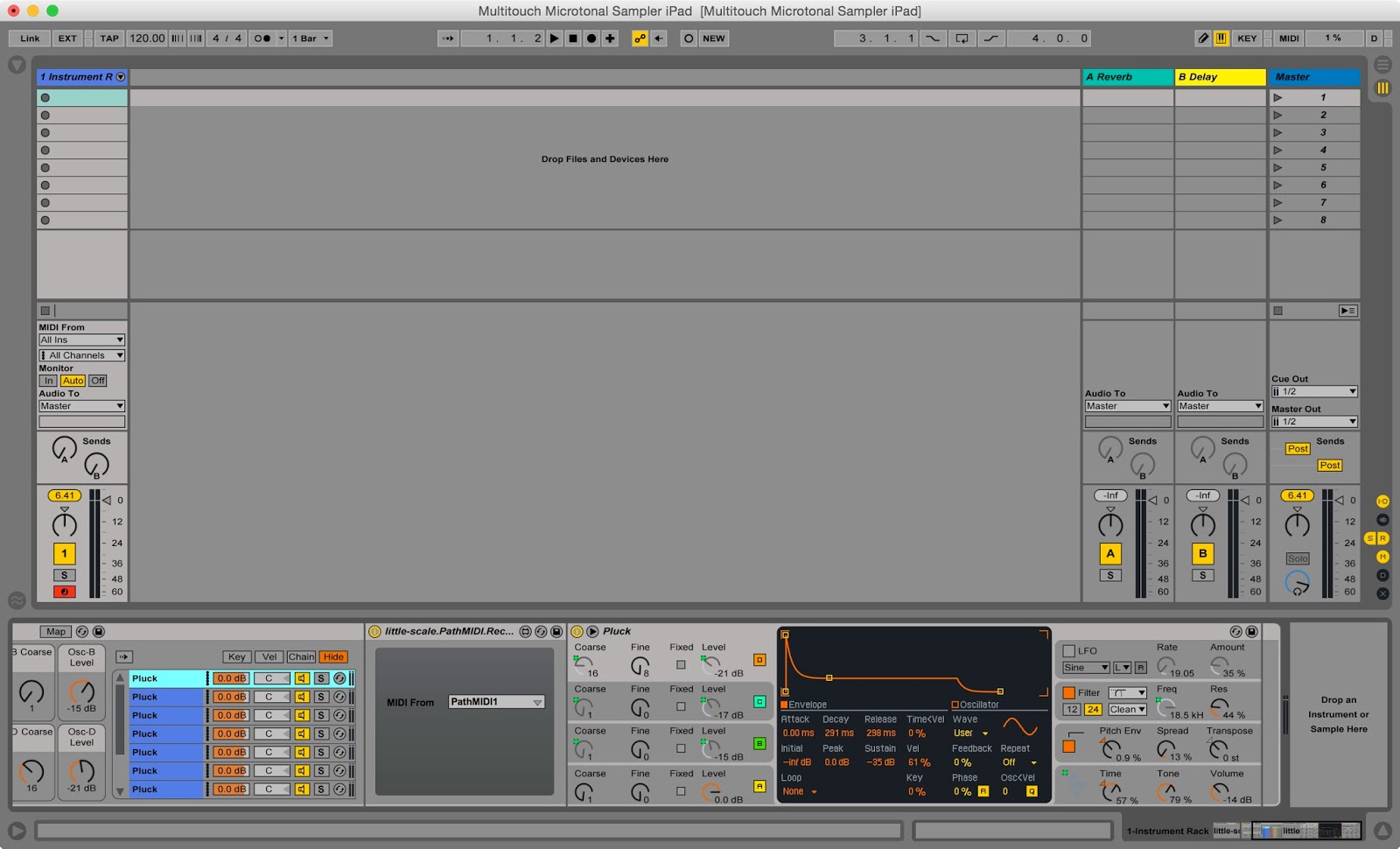This screenshot has width=1400, height=849.
Task: Click the Master Solo cue button
Action: pyautogui.click(x=1298, y=558)
